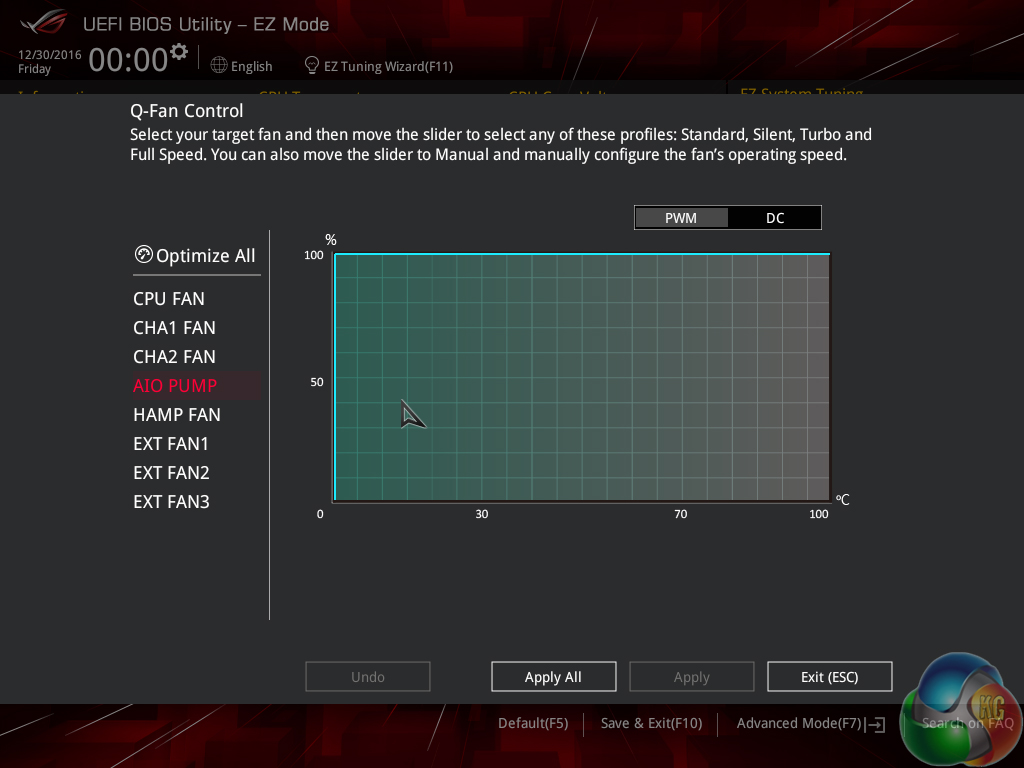
Task: Click the Undo button
Action: (x=368, y=677)
